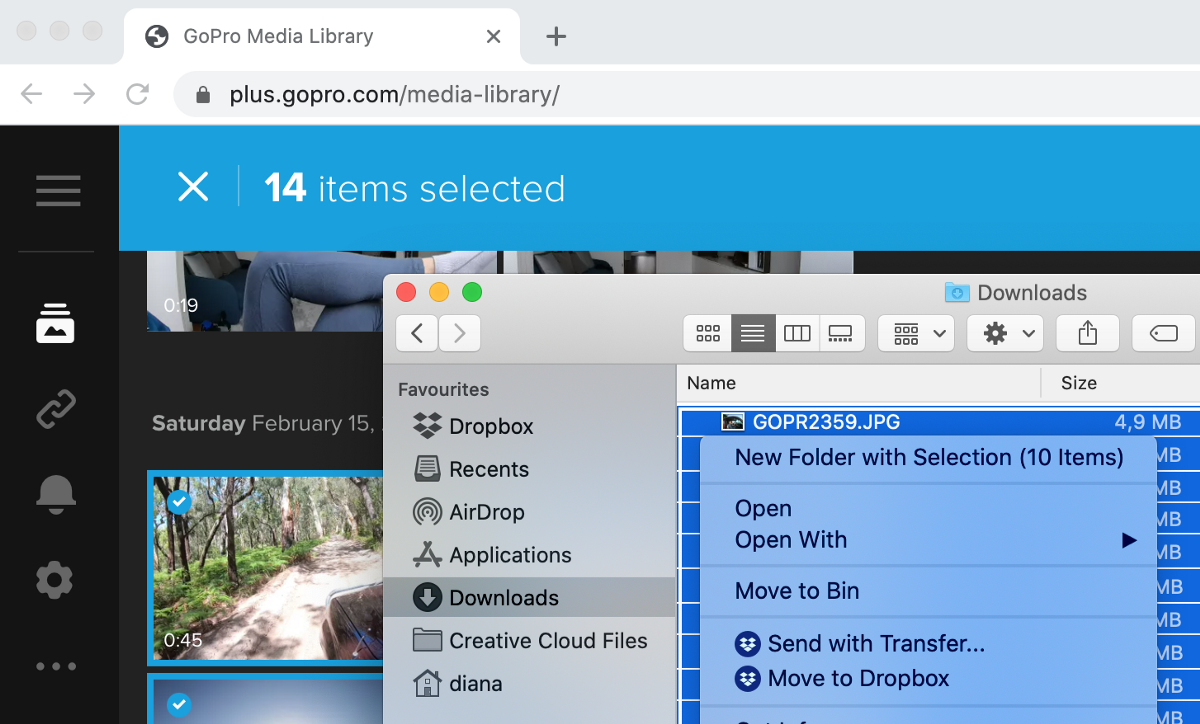Open the media library sidebar icon
The image size is (1200, 724).
tap(55, 324)
